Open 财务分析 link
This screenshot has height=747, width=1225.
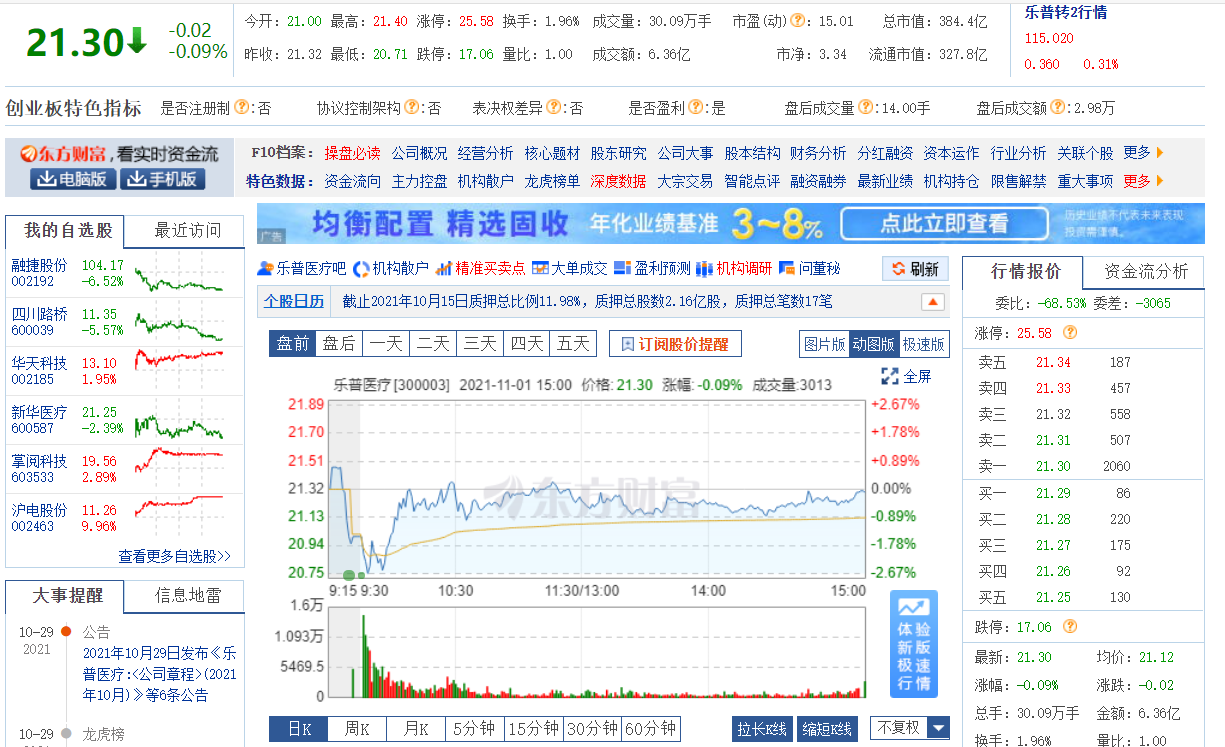coord(818,153)
